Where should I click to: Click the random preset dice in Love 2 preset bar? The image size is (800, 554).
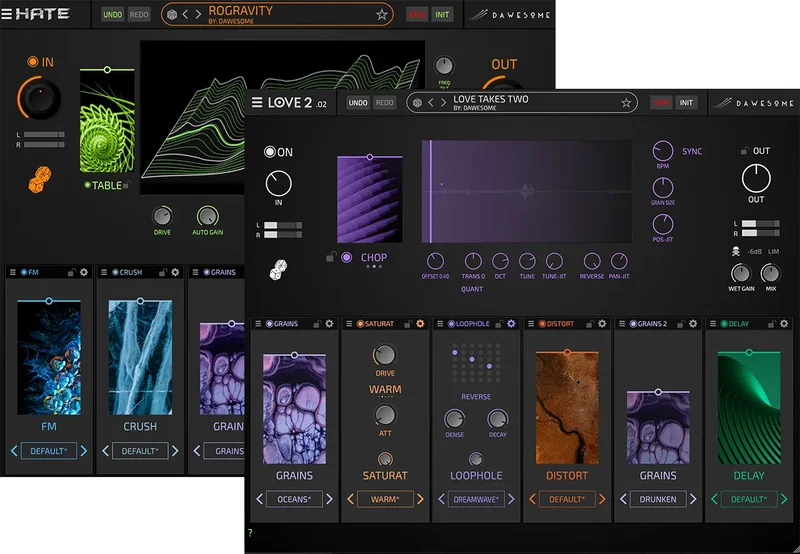pyautogui.click(x=417, y=103)
